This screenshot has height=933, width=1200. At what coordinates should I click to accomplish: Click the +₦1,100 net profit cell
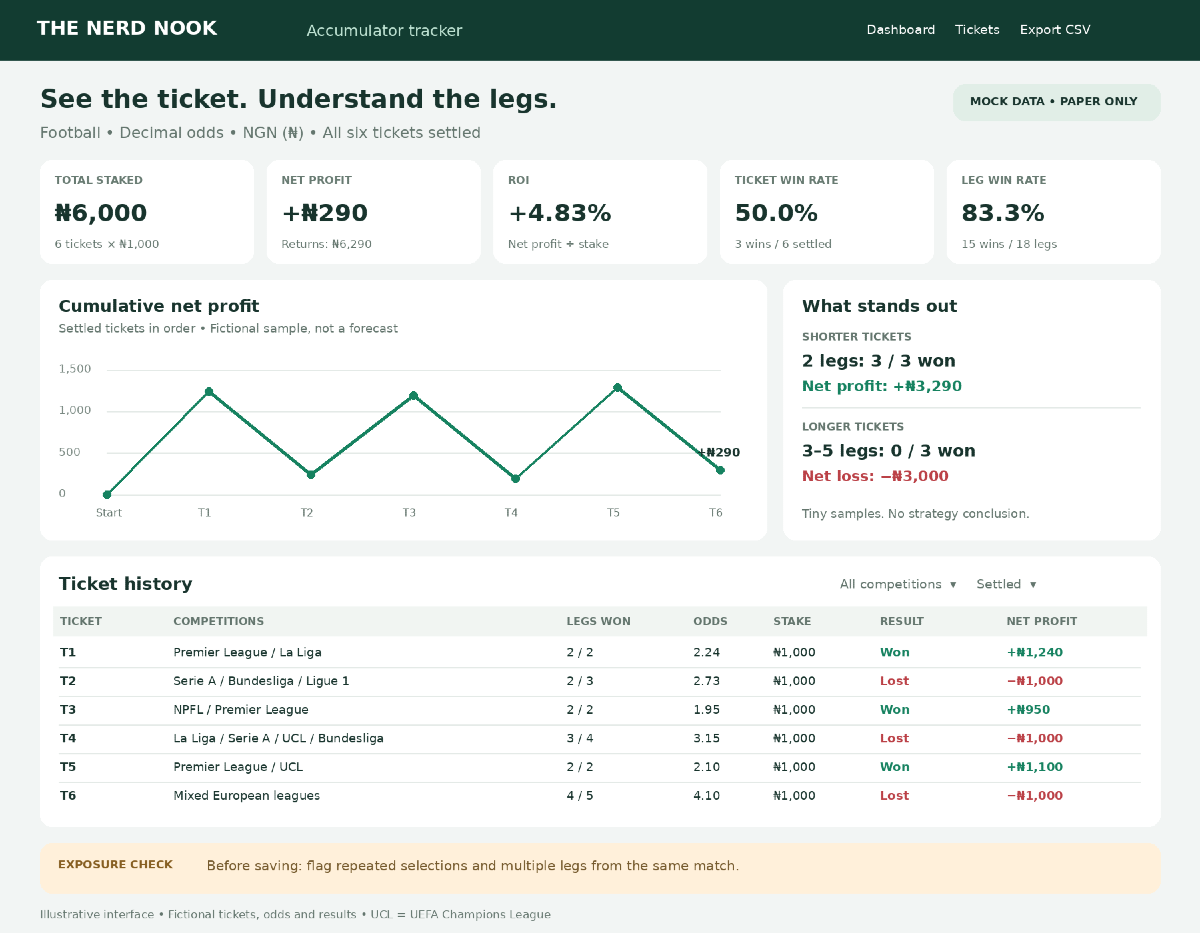point(1035,767)
